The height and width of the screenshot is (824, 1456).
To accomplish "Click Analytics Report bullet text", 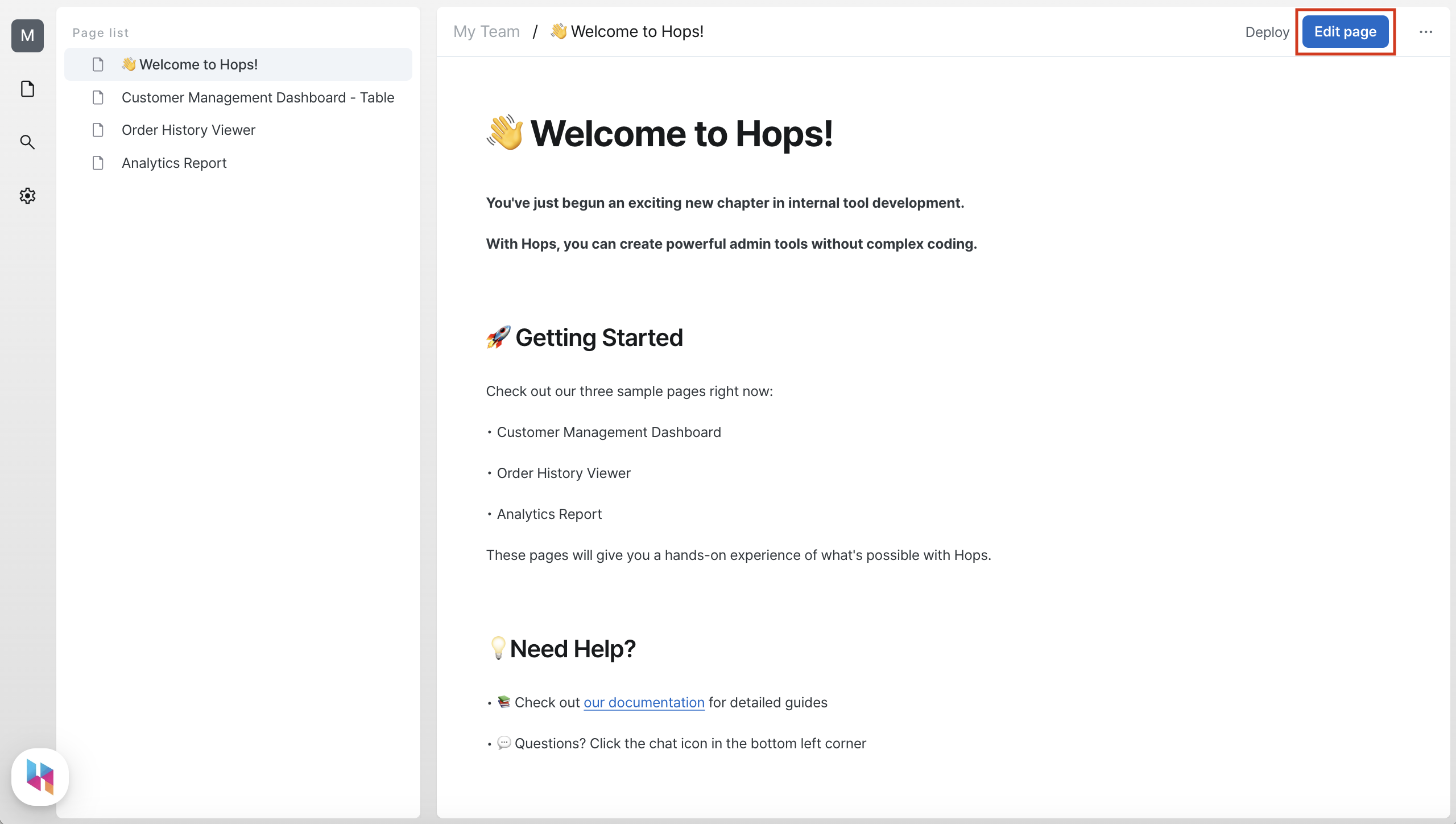I will [549, 514].
